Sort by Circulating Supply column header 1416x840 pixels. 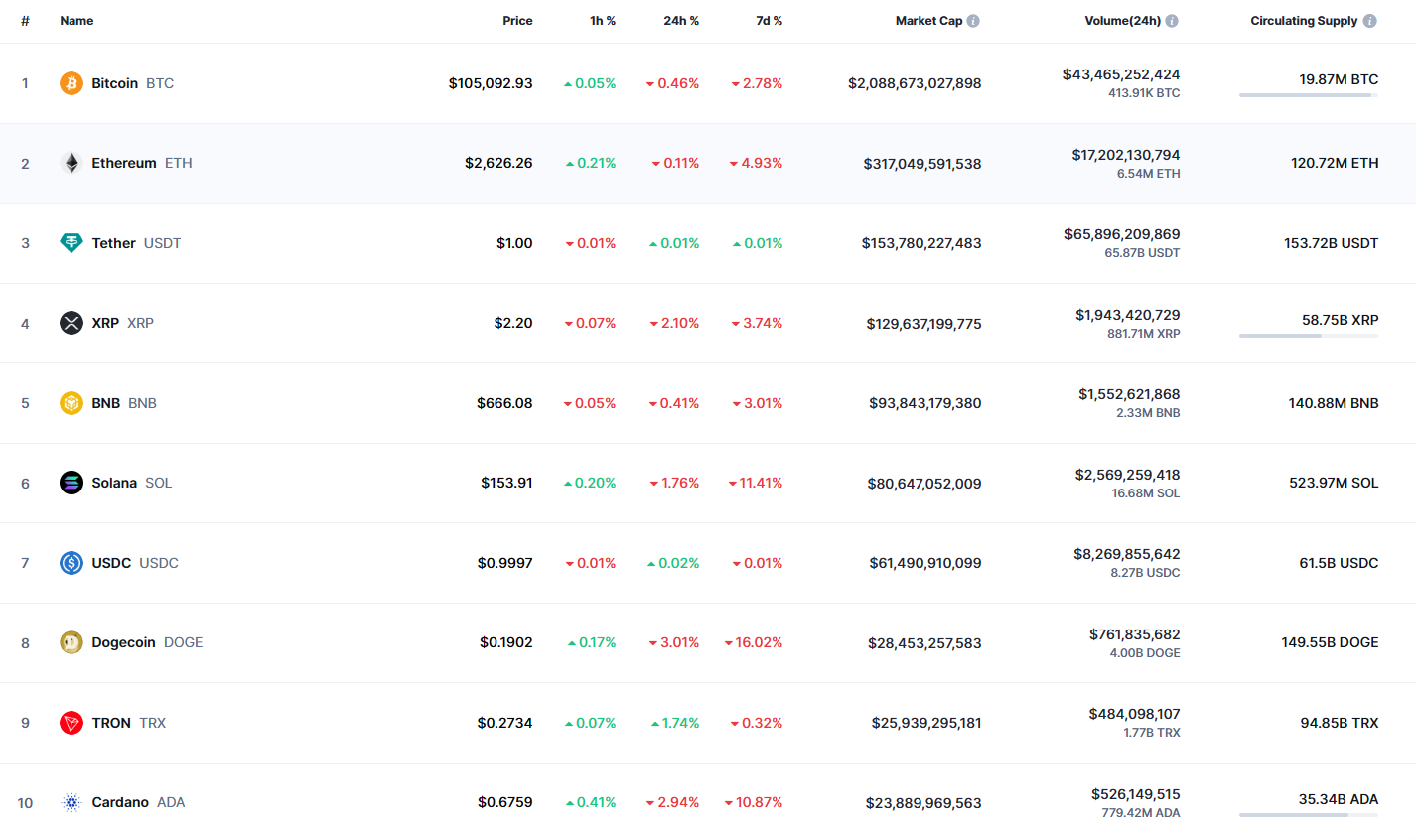(1304, 21)
